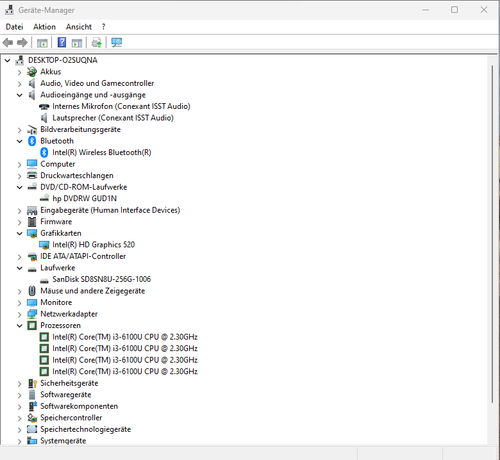Click the Akkus battery icon
Viewport: 500px width, 460px height.
point(32,72)
